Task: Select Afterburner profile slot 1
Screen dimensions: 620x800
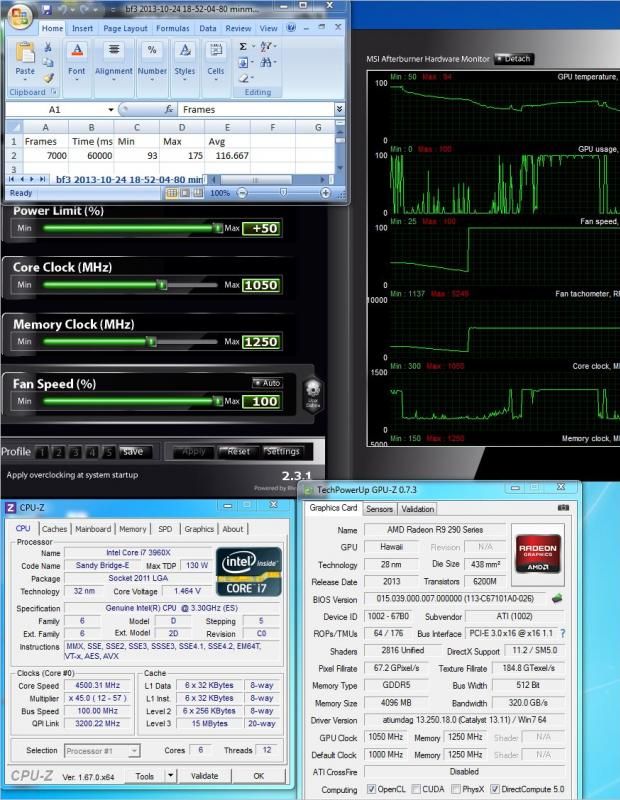Action: pos(42,452)
